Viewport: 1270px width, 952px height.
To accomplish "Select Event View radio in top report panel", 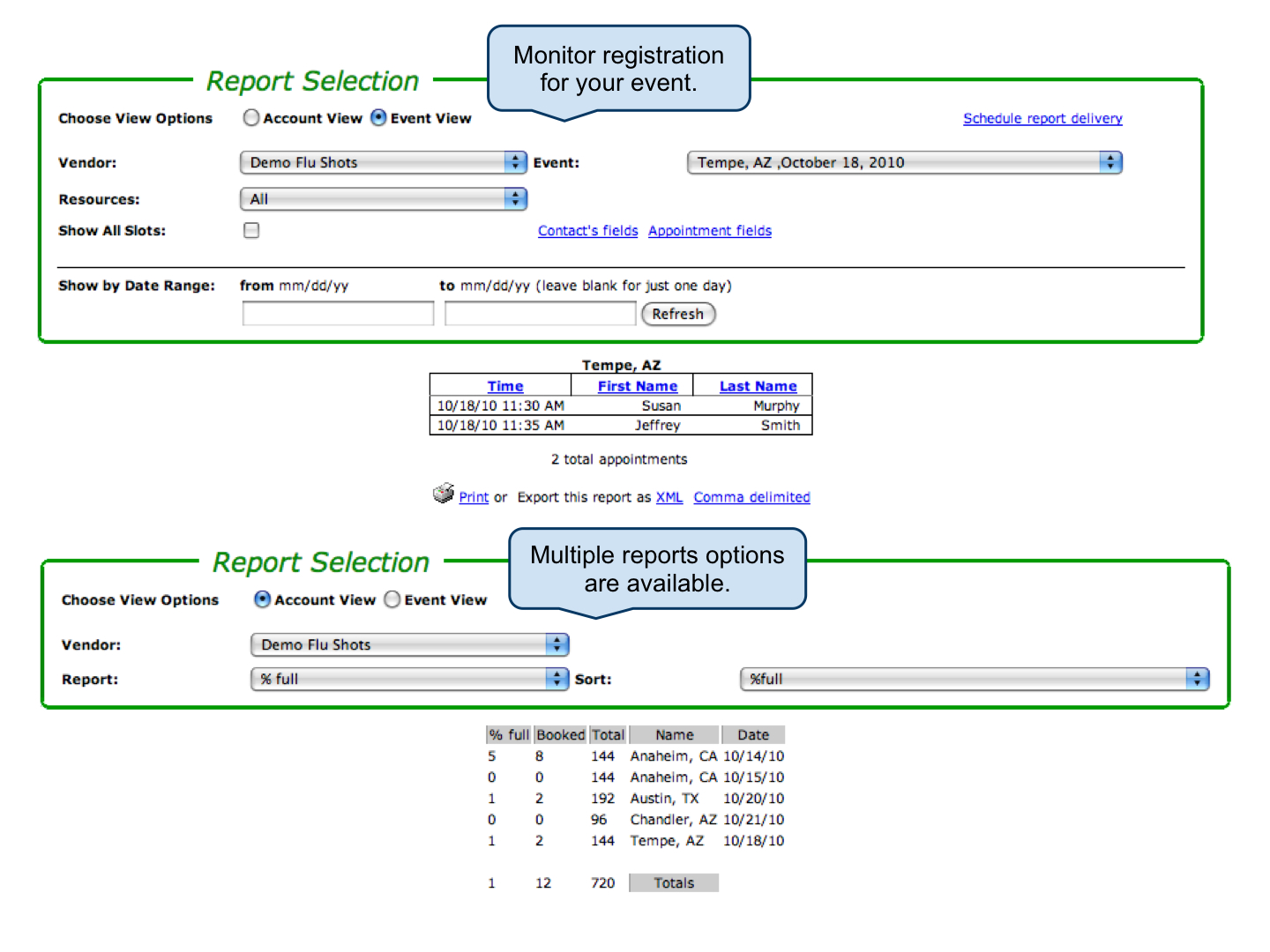I will pyautogui.click(x=378, y=118).
